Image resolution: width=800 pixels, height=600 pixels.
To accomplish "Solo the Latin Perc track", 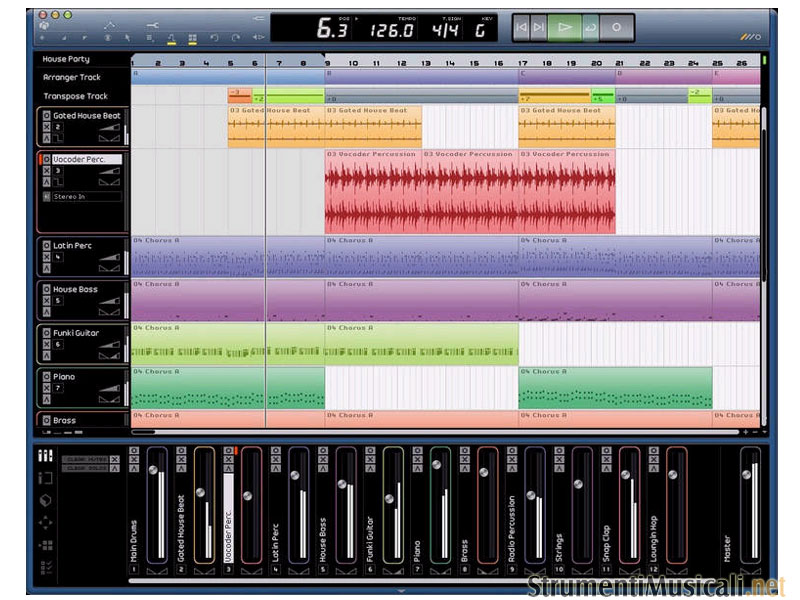I will [x=46, y=270].
